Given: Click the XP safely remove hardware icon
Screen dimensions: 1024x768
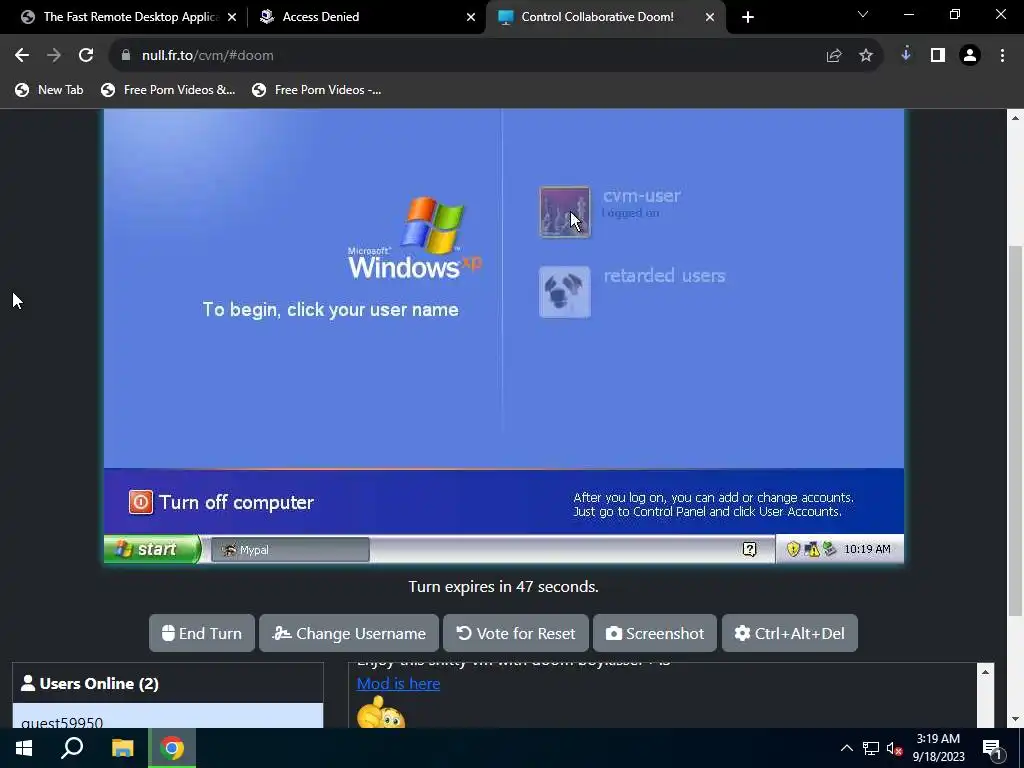Looking at the screenshot, I should (x=829, y=549).
